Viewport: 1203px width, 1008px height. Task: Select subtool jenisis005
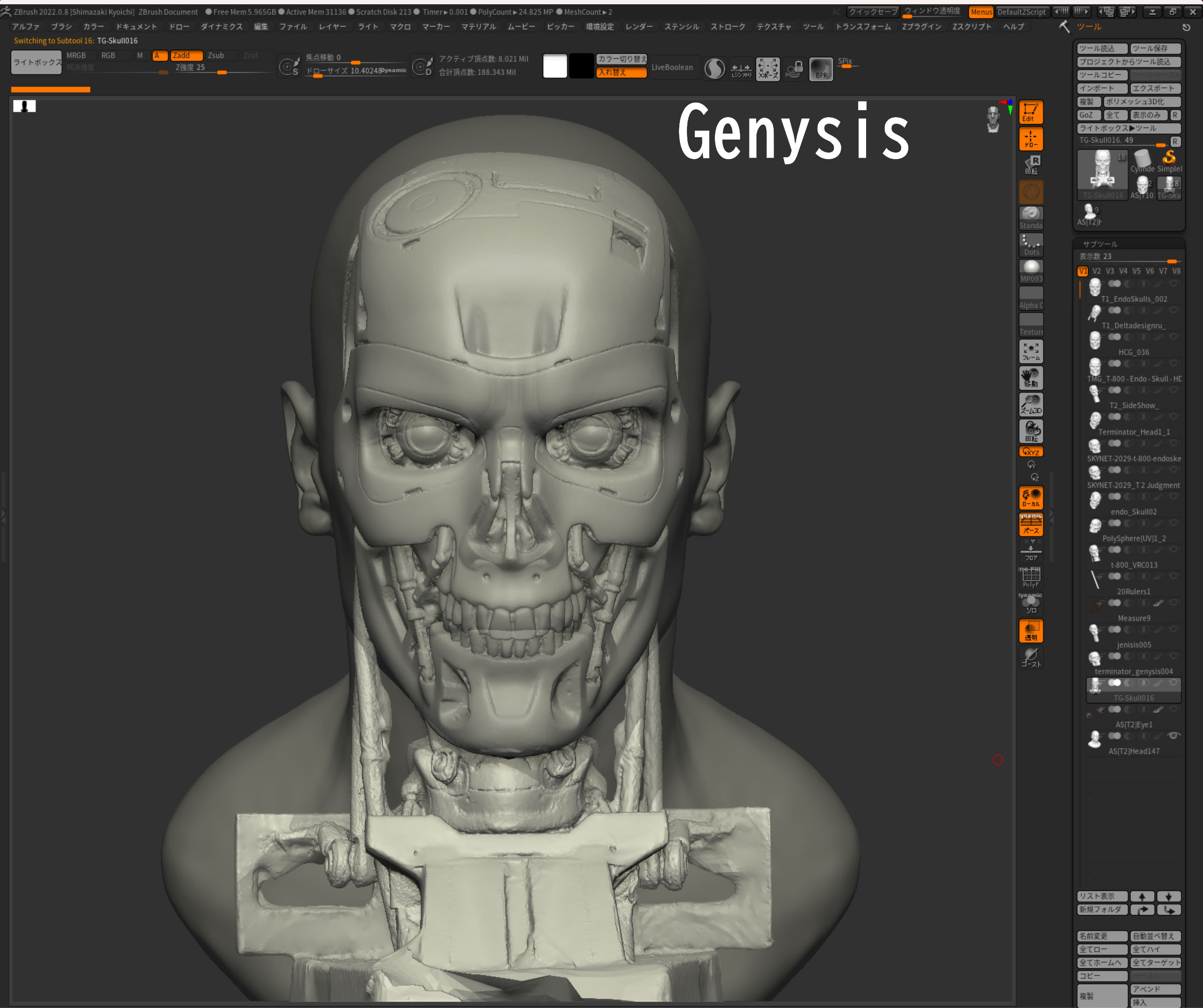(1133, 637)
